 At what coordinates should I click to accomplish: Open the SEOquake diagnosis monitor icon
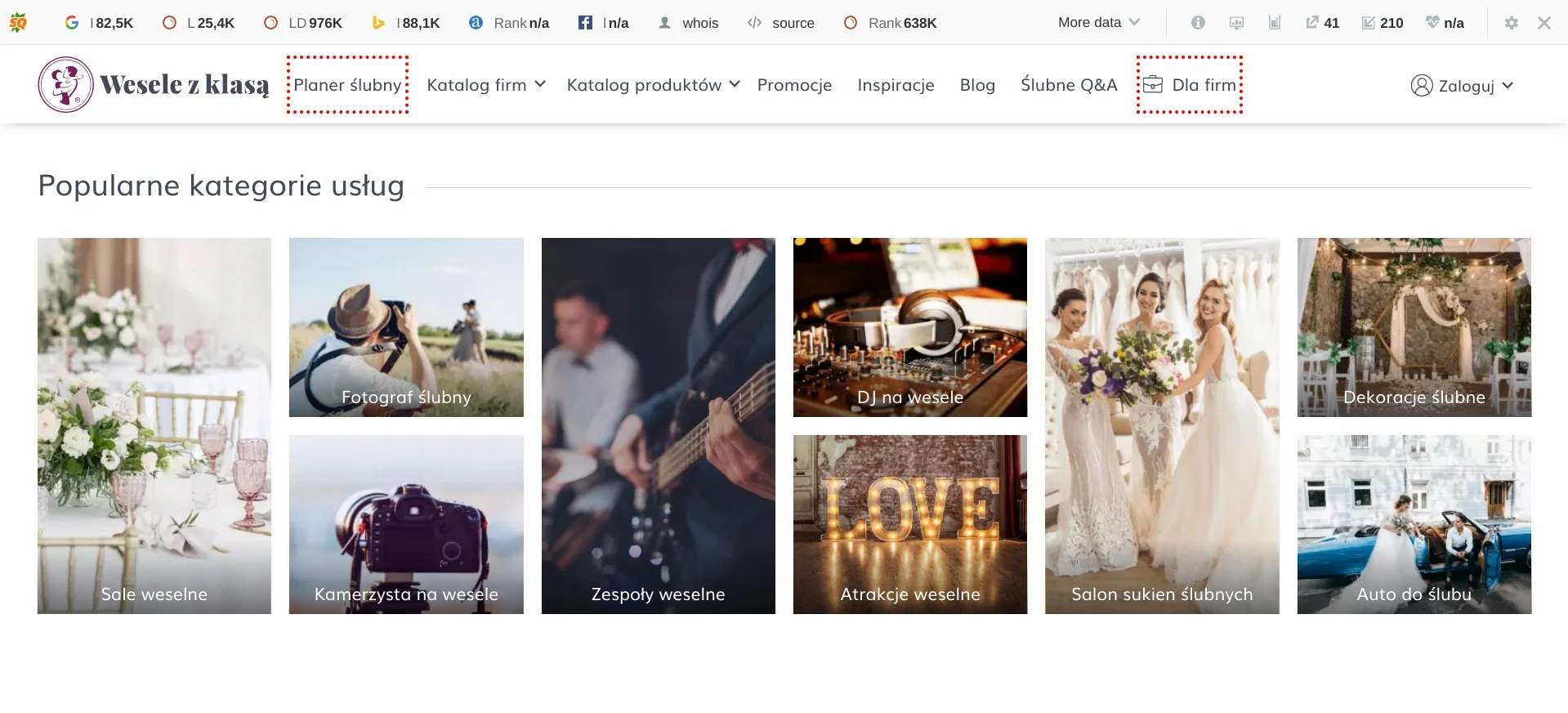[x=1236, y=23]
